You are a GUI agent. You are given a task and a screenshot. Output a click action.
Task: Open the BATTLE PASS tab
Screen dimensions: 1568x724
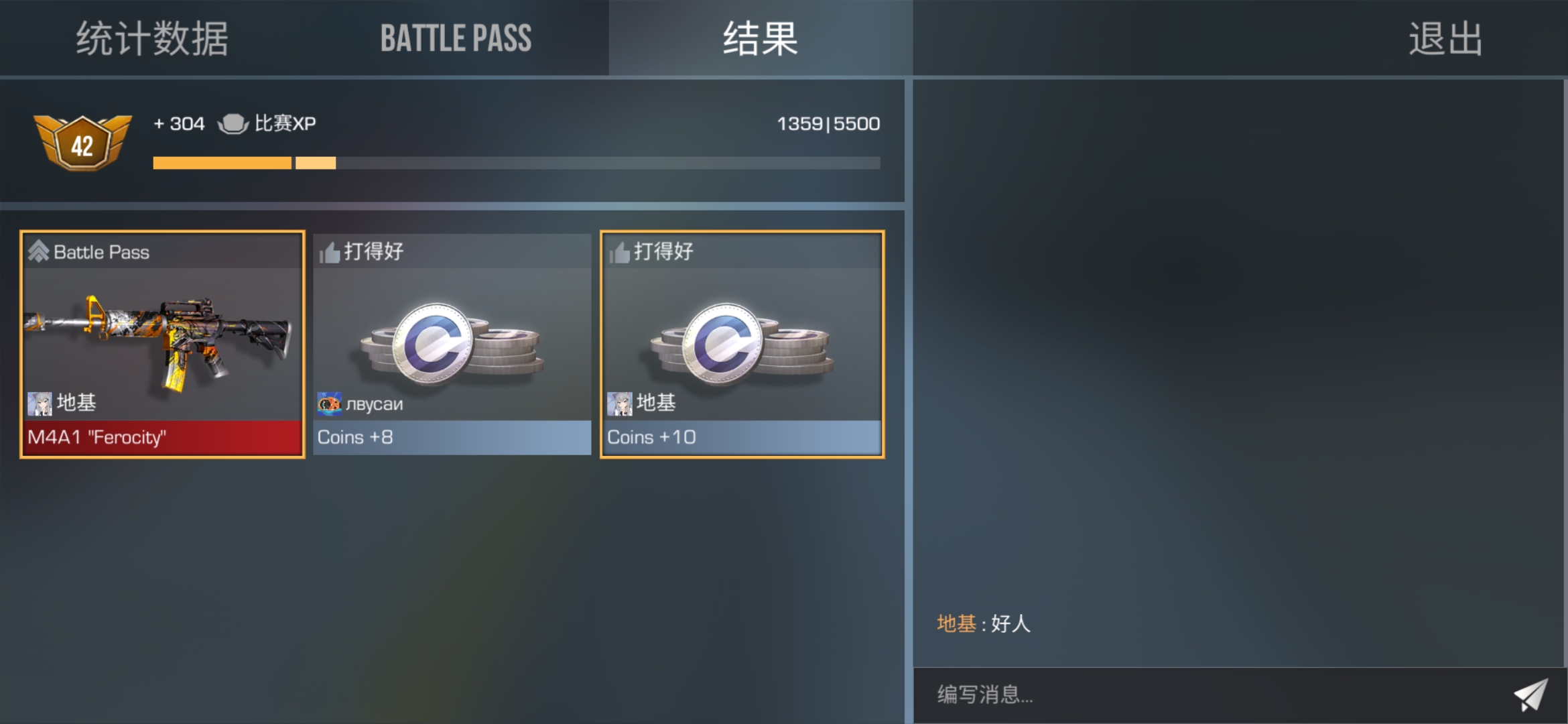[456, 38]
